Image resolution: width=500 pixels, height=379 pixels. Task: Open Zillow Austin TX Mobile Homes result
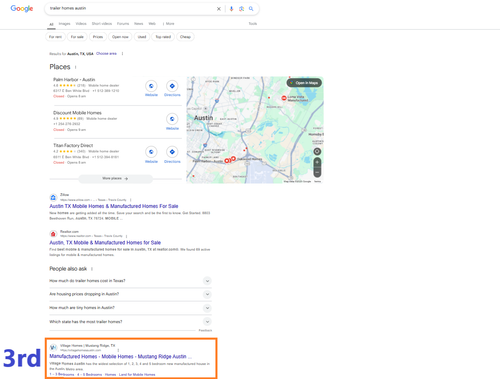114,206
